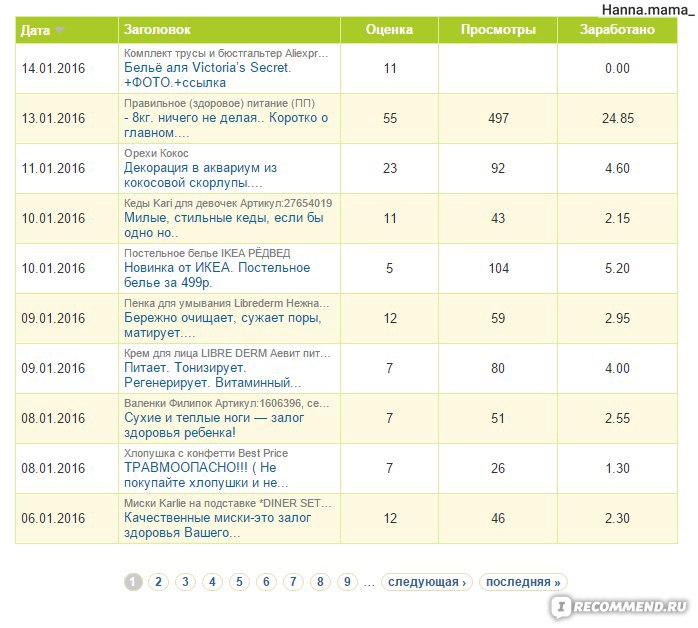
Task: Open review '- 8кг. ничего не делая'
Action: [x=226, y=125]
